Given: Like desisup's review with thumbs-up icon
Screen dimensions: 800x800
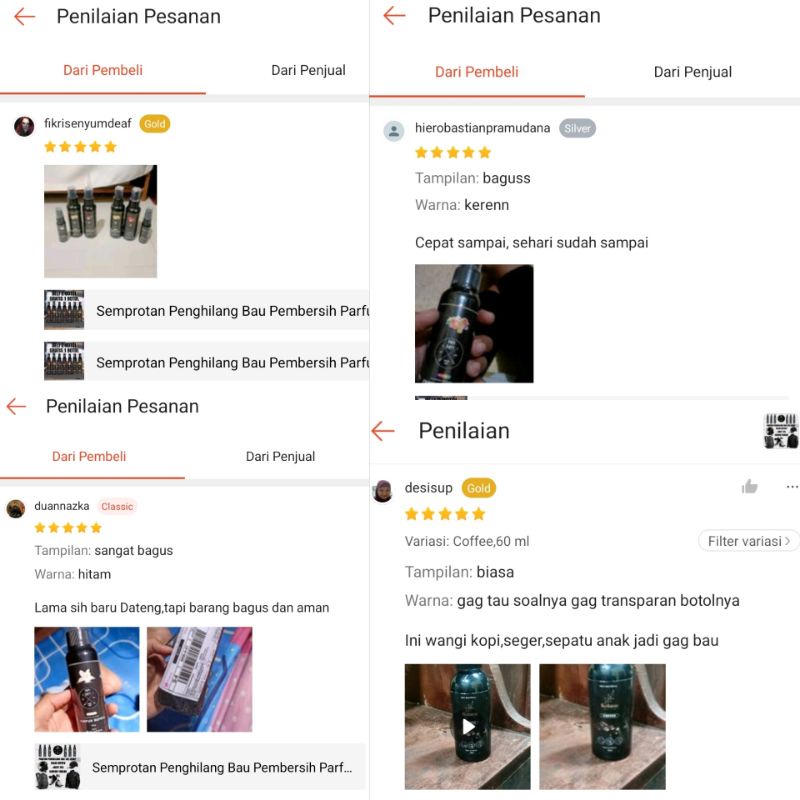Looking at the screenshot, I should point(749,487).
